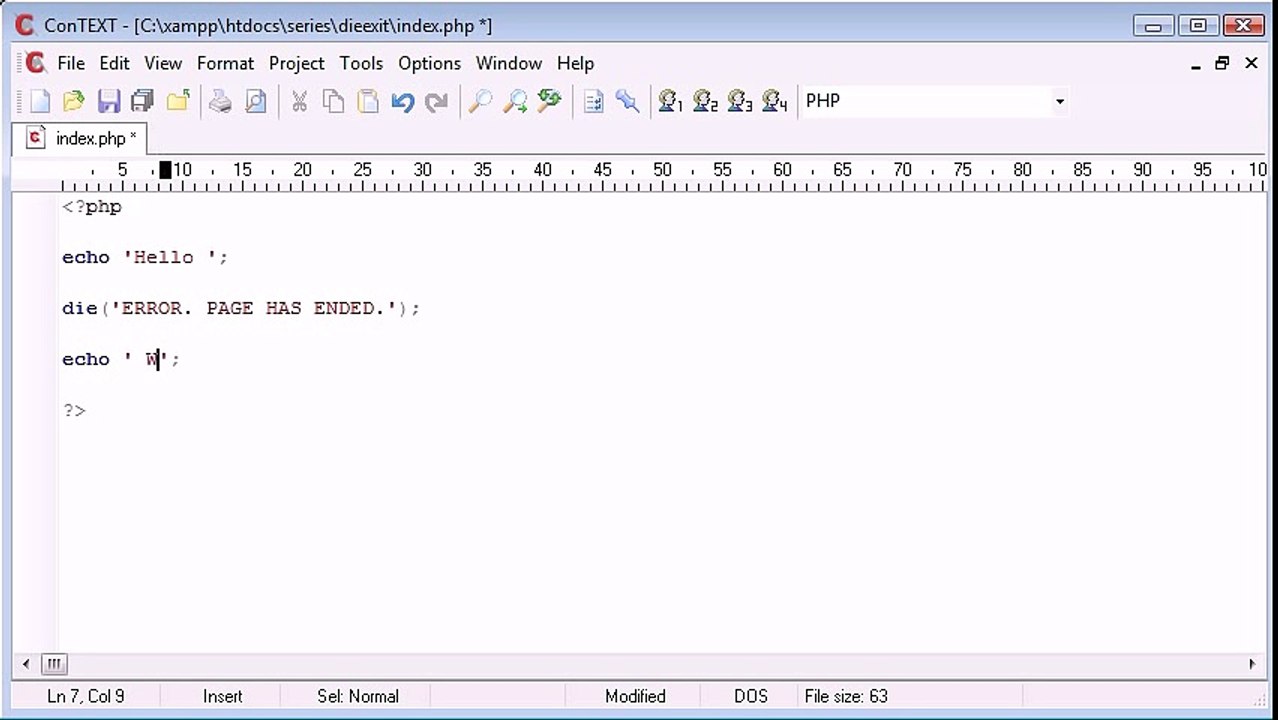This screenshot has height=720, width=1278.
Task: Click scroll right arrow on horizontal scrollbar
Action: tap(1252, 663)
